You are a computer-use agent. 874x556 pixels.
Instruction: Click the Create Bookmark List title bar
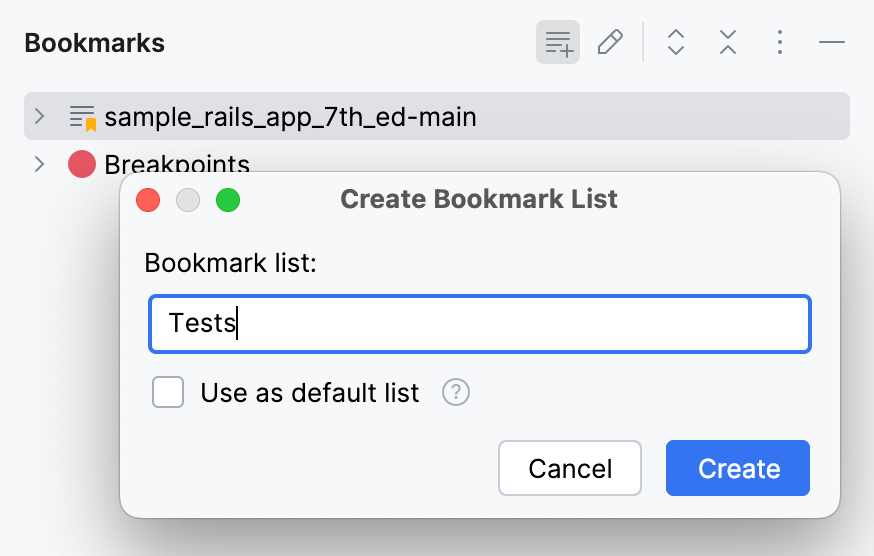tap(479, 199)
